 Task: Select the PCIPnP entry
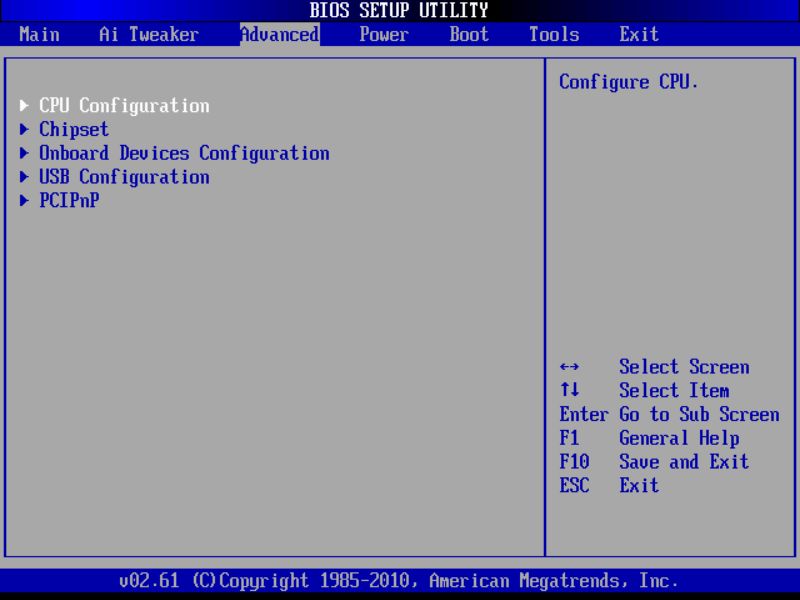click(x=67, y=201)
